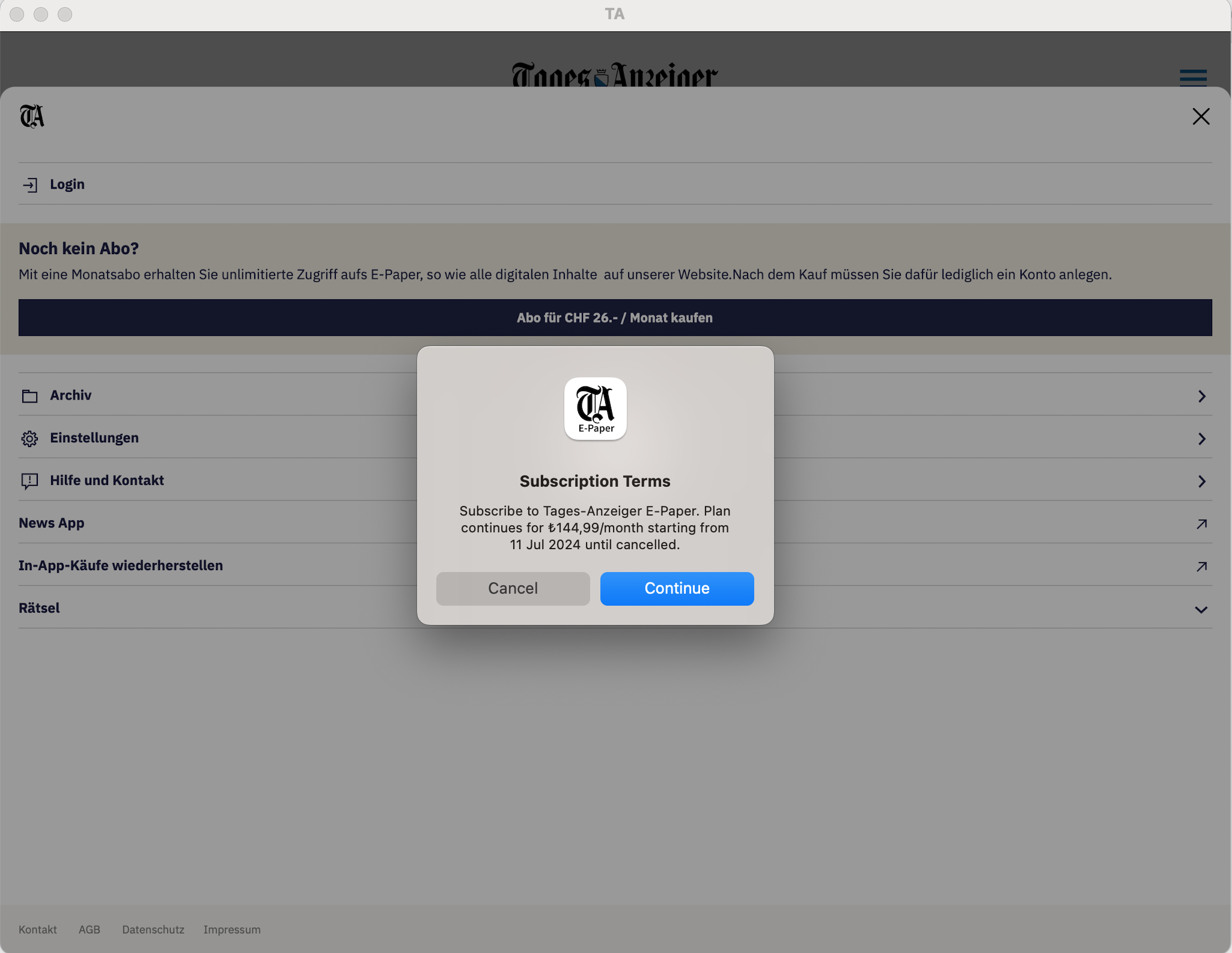The width and height of the screenshot is (1232, 953).
Task: Close the menu panel with the X
Action: (1201, 117)
